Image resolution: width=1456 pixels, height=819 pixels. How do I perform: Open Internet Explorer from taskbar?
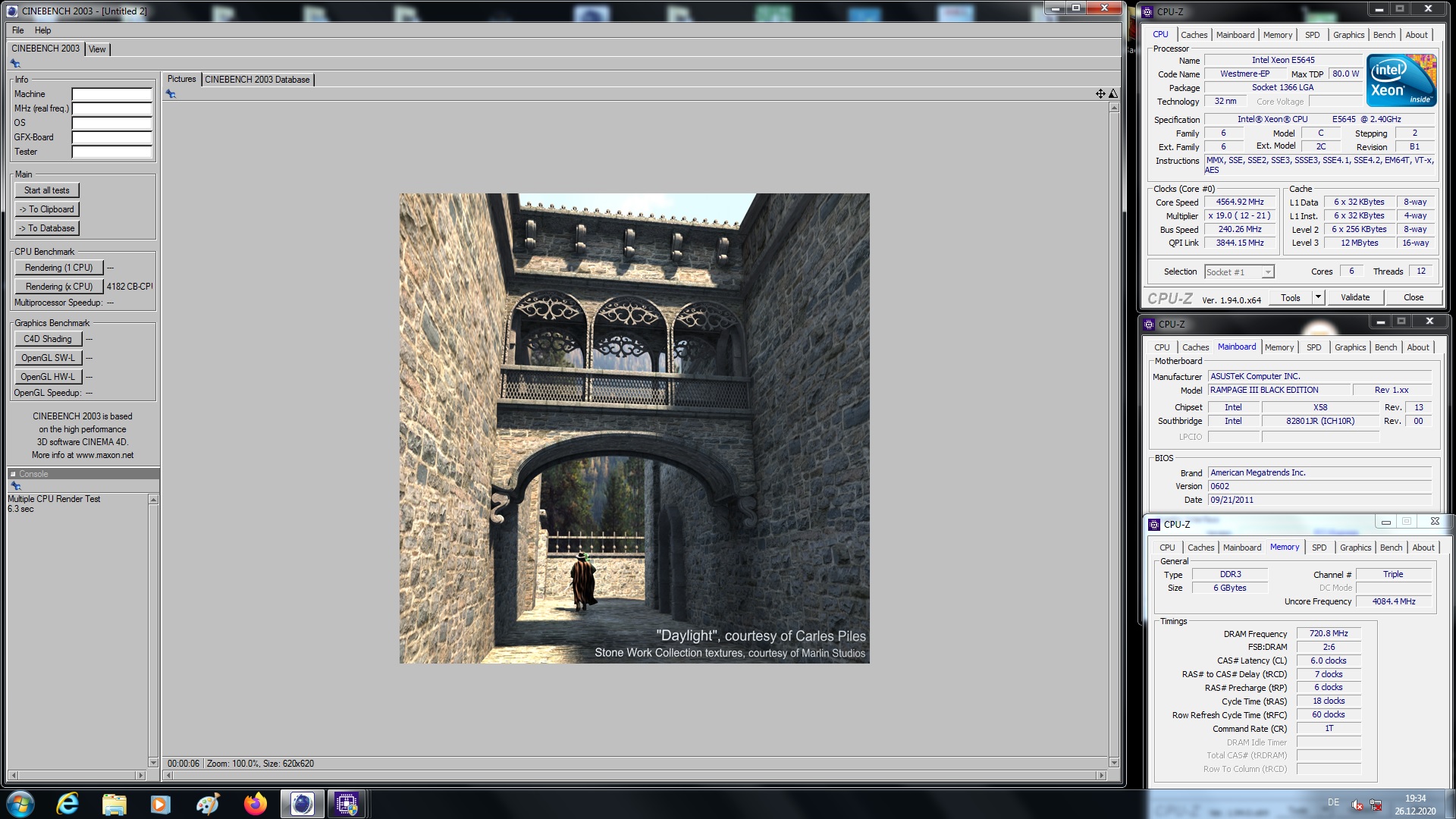click(x=68, y=804)
